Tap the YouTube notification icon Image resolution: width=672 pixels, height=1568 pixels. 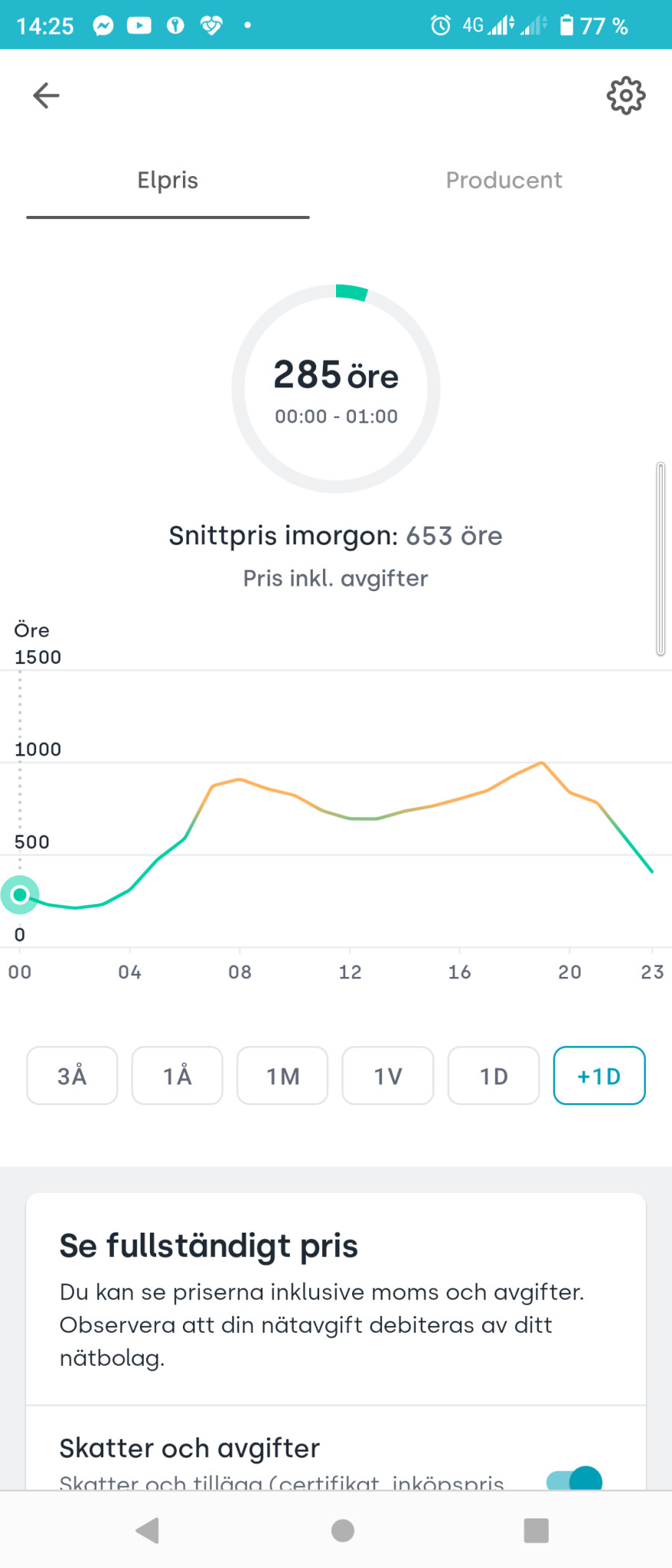click(139, 26)
